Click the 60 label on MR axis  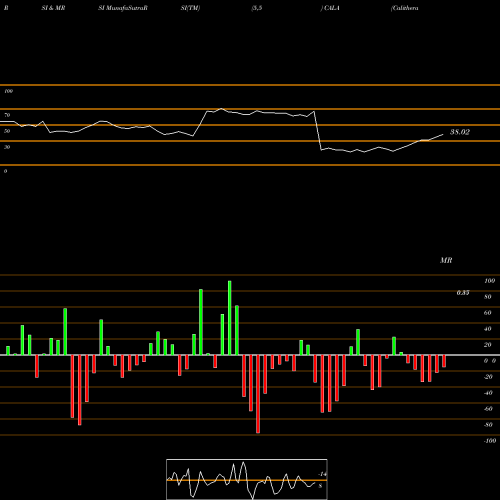click(488, 313)
